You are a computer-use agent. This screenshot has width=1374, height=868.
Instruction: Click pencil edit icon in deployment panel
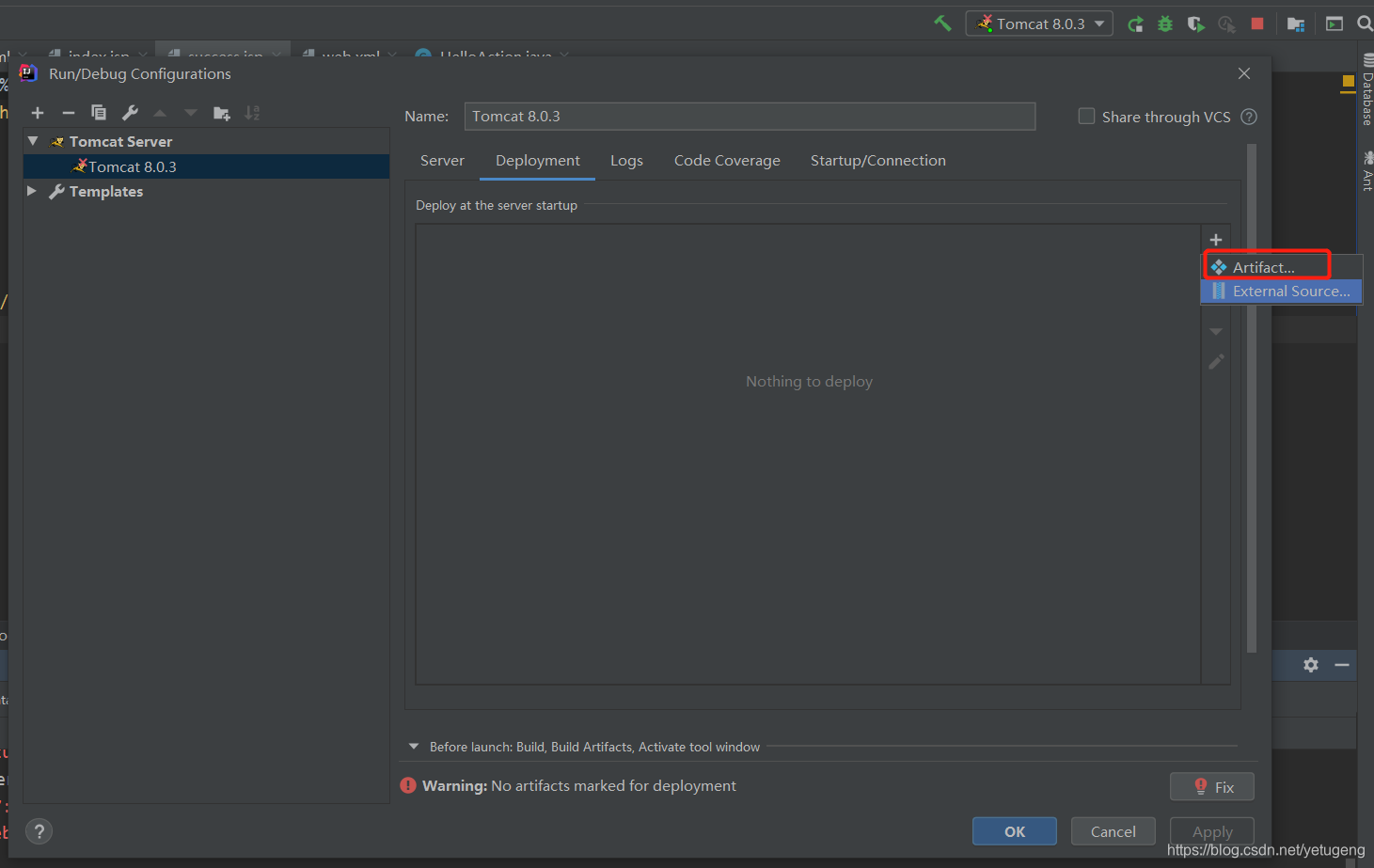pyautogui.click(x=1216, y=362)
